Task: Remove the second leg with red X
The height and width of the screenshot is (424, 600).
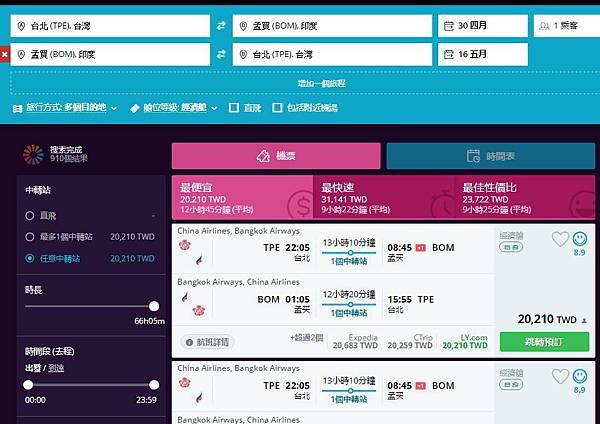Action: [5, 54]
